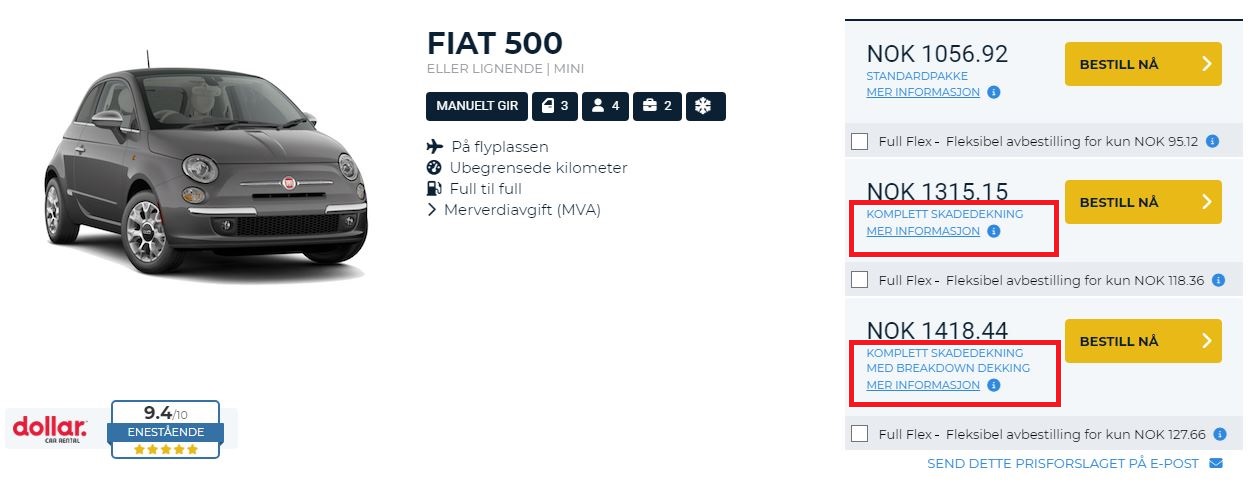
Task: Open Mer informasjon under Komplett Skadedekning
Action: [923, 231]
